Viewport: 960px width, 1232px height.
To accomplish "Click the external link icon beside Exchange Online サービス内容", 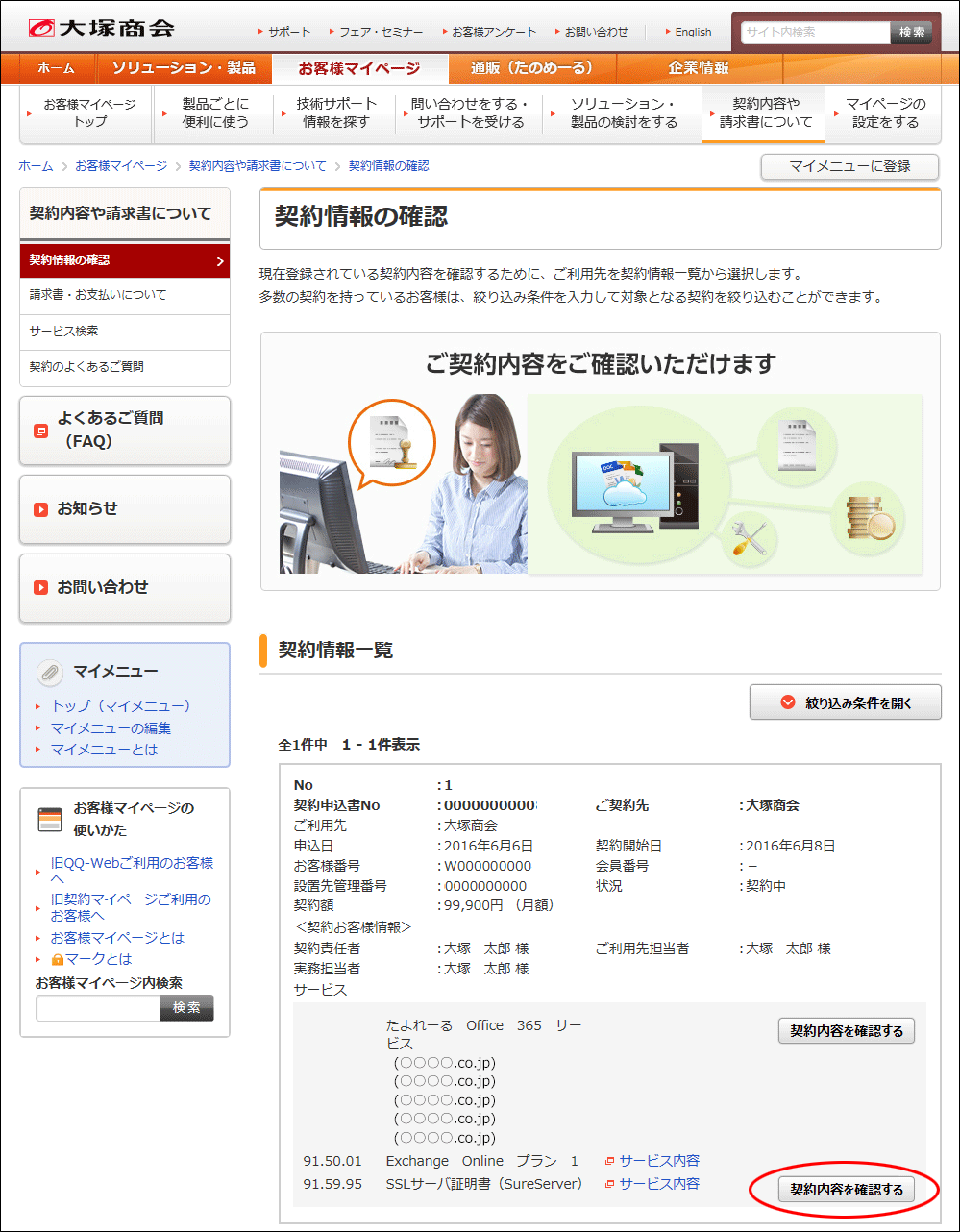I will coord(609,1161).
